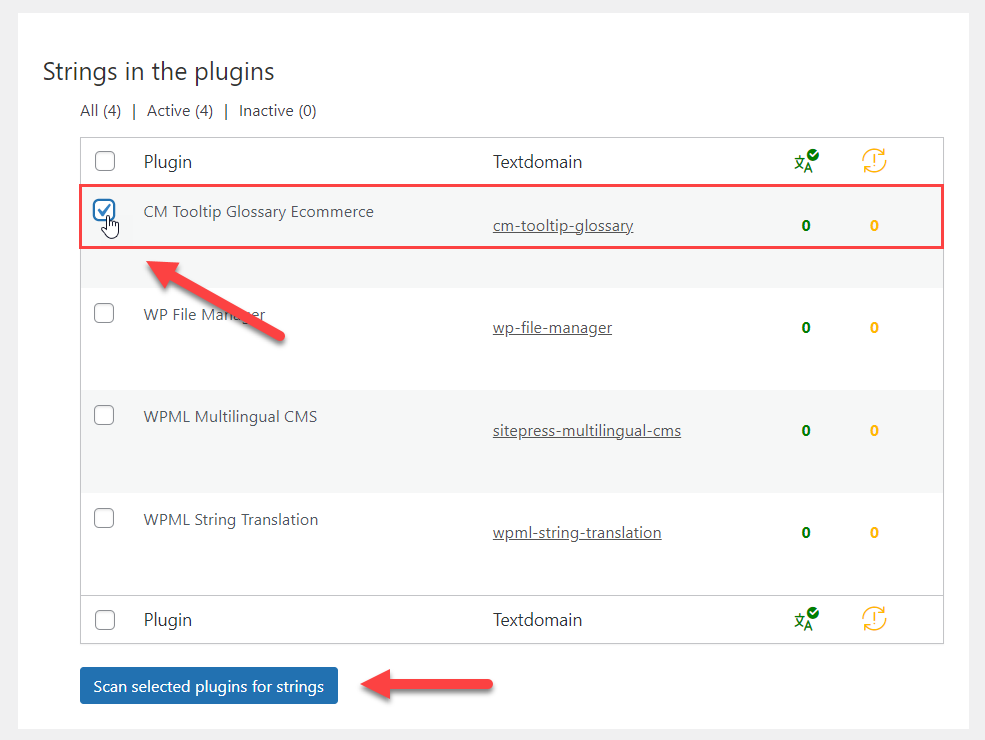Toggle the select-all checkbox in bottom footer
The width and height of the screenshot is (985, 740).
point(105,620)
